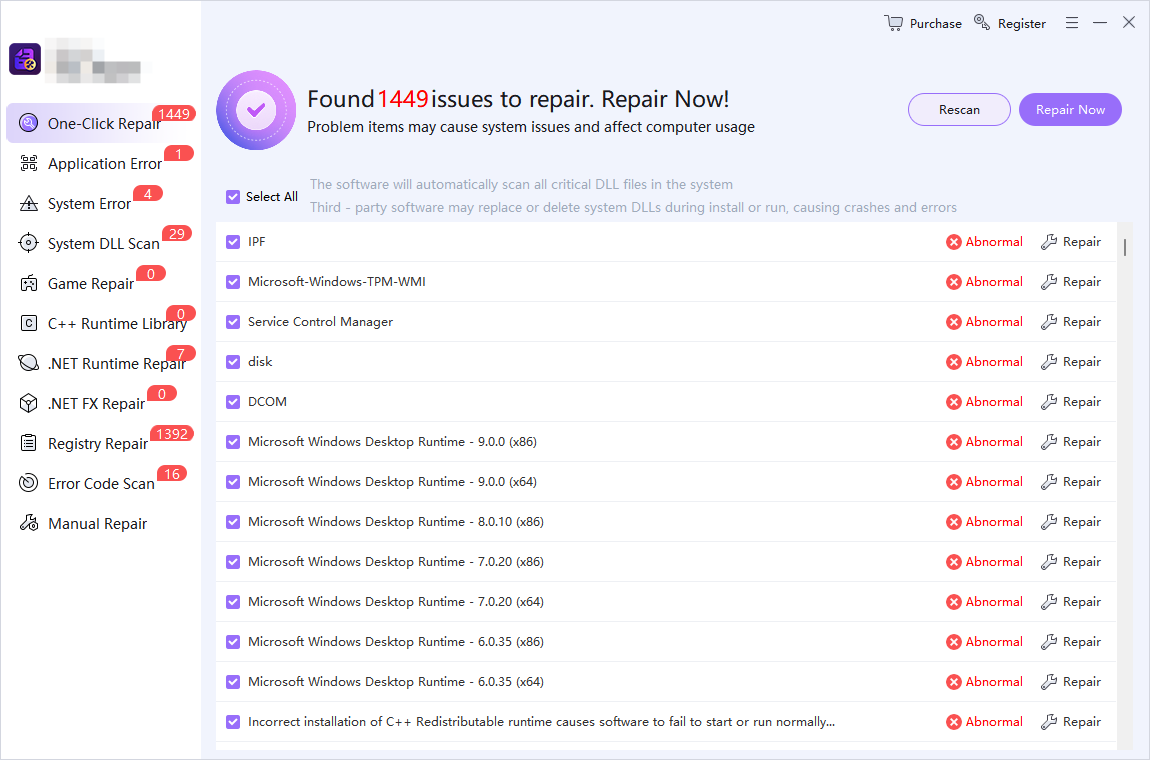Click the .NET FX Repair cube icon

pos(29,404)
